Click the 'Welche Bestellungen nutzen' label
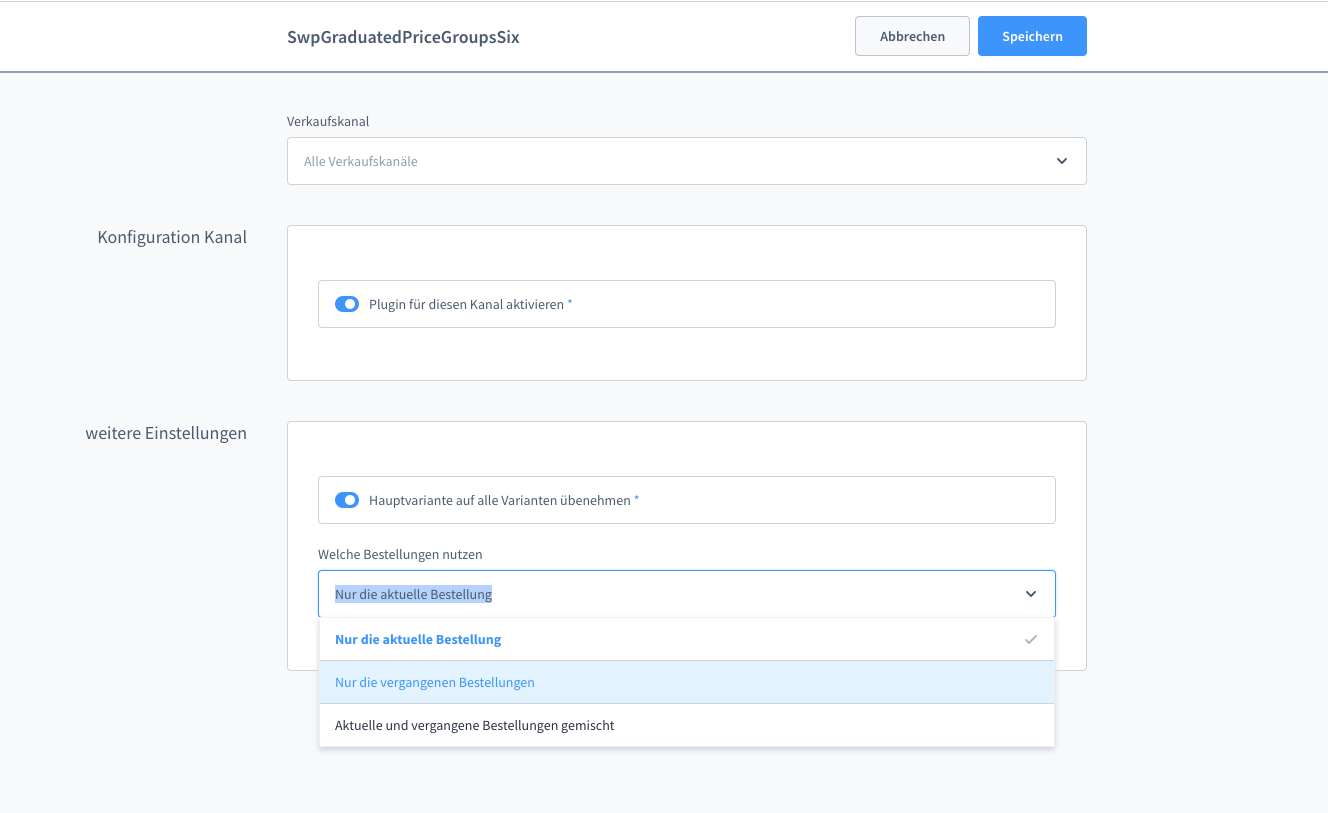 coord(401,554)
